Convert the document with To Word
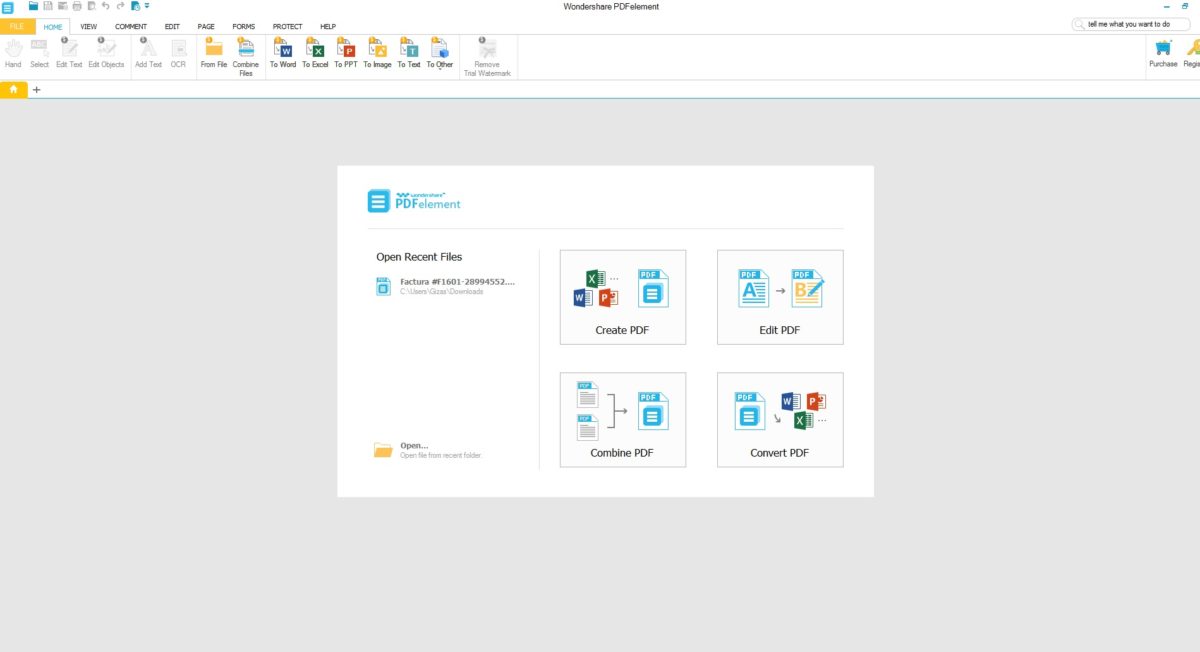Screen dimensions: 1200x652 (x=283, y=53)
